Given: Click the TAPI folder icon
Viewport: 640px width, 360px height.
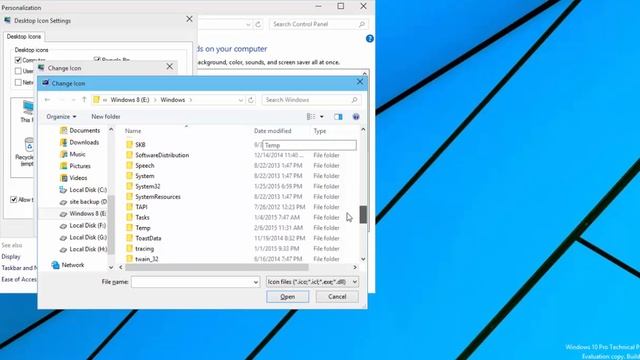Looking at the screenshot, I should pos(129,207).
